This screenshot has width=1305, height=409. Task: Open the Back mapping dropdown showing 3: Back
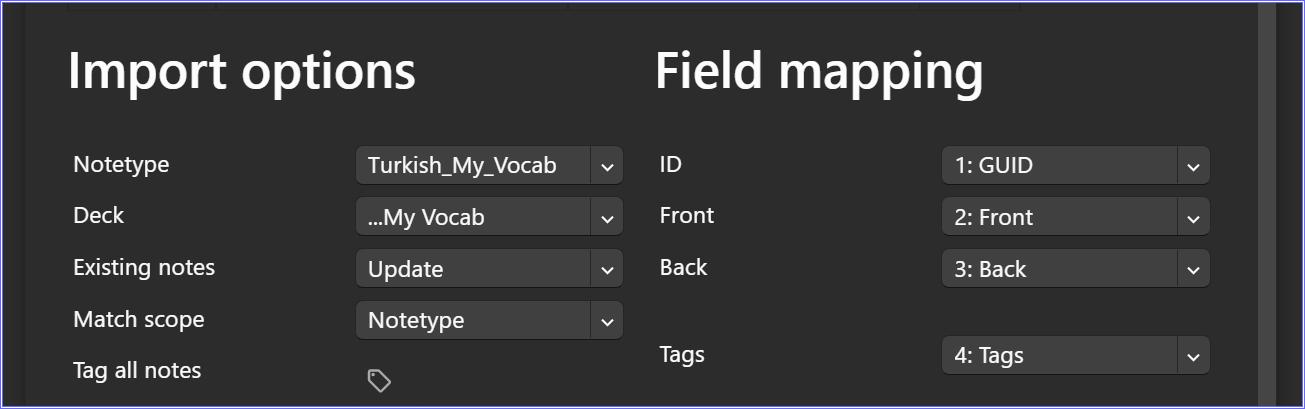click(1075, 269)
